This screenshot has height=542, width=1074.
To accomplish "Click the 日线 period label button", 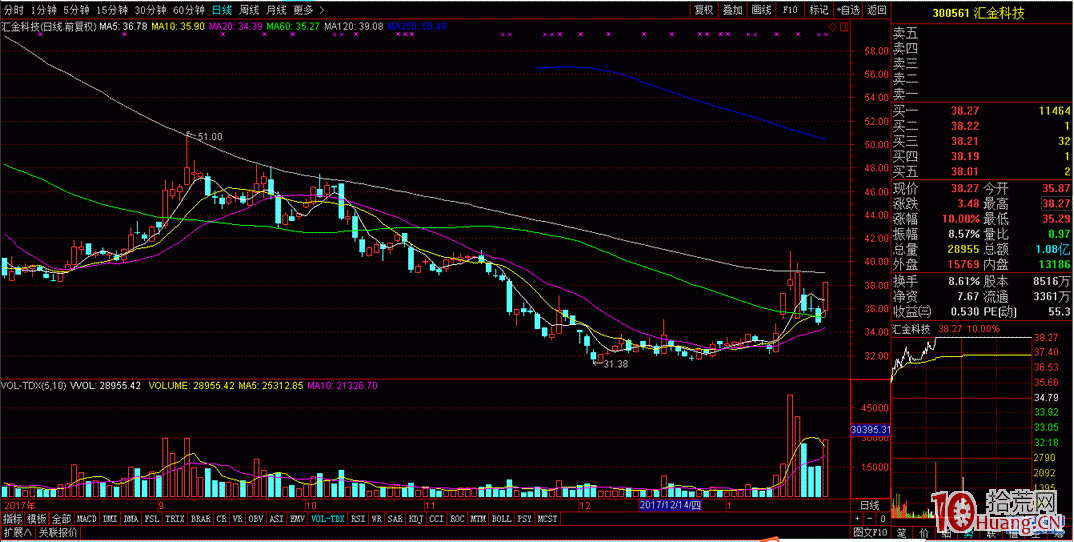I will tap(869, 506).
